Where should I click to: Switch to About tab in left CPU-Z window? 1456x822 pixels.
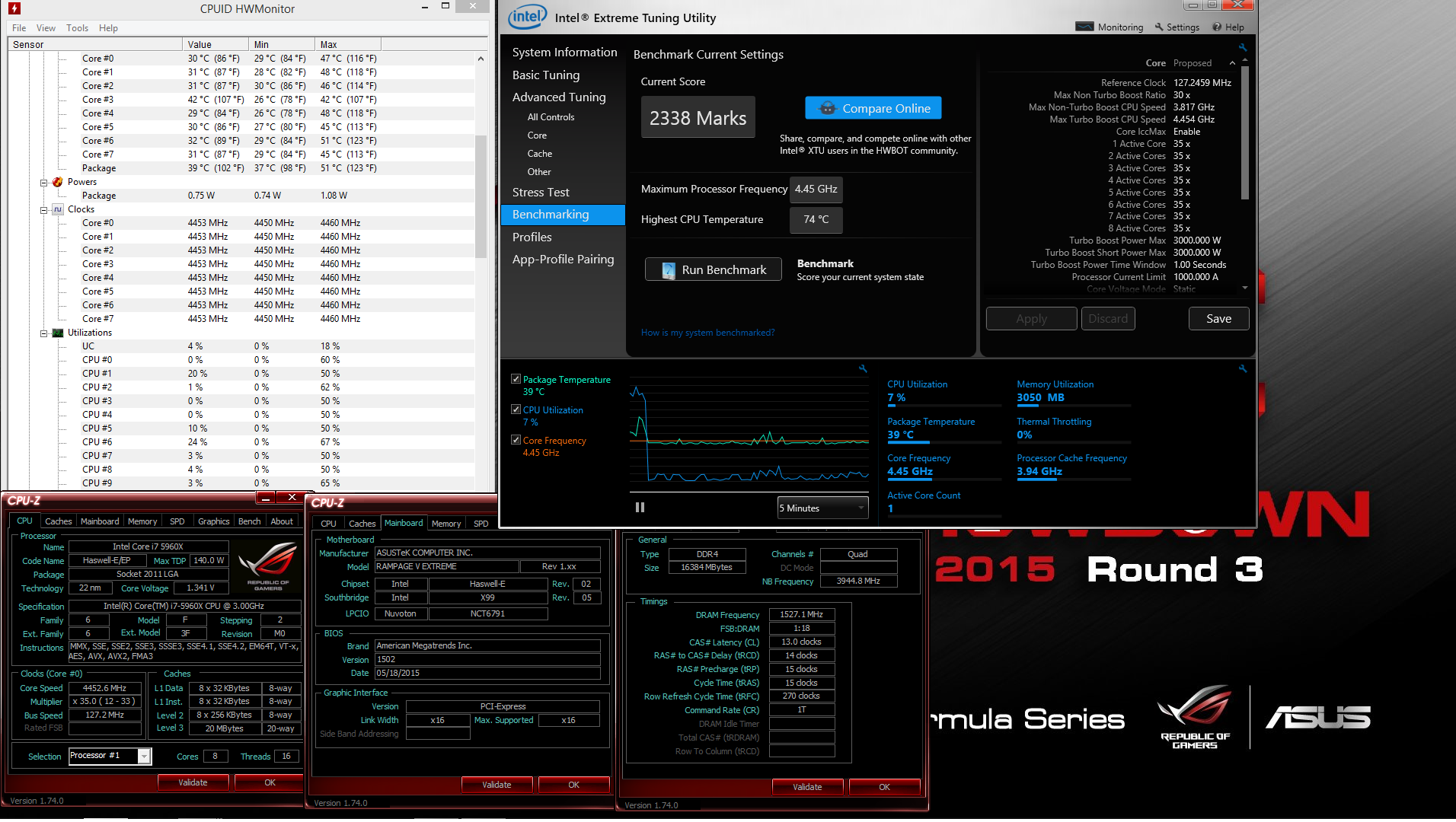coord(282,521)
